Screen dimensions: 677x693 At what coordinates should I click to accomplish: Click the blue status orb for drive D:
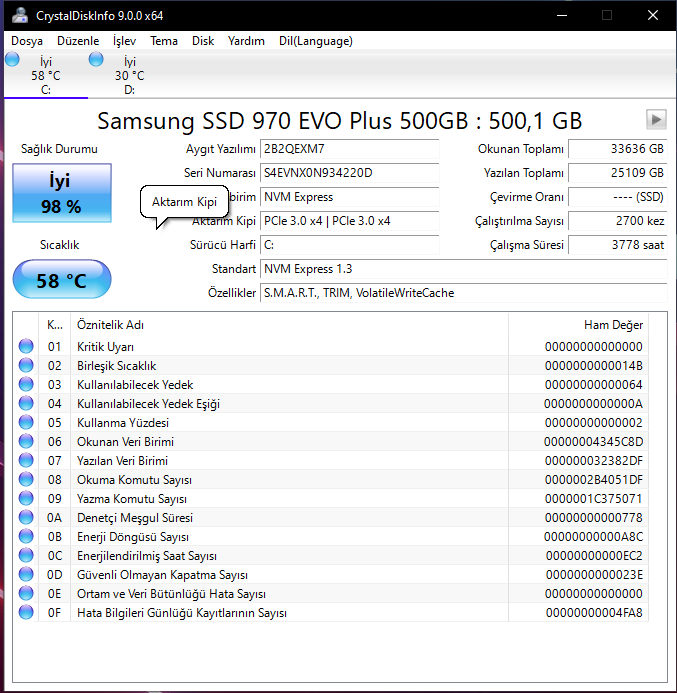(96, 59)
